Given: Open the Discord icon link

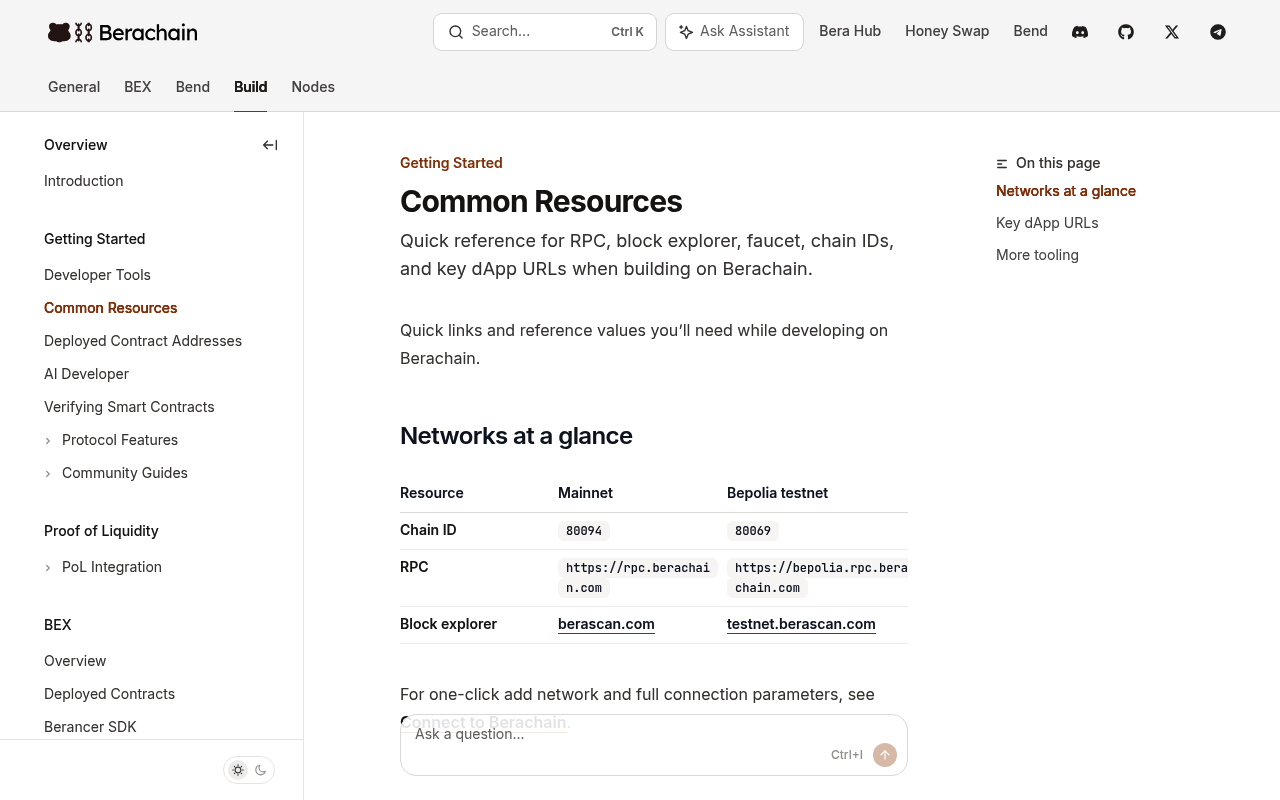Looking at the screenshot, I should point(1080,32).
